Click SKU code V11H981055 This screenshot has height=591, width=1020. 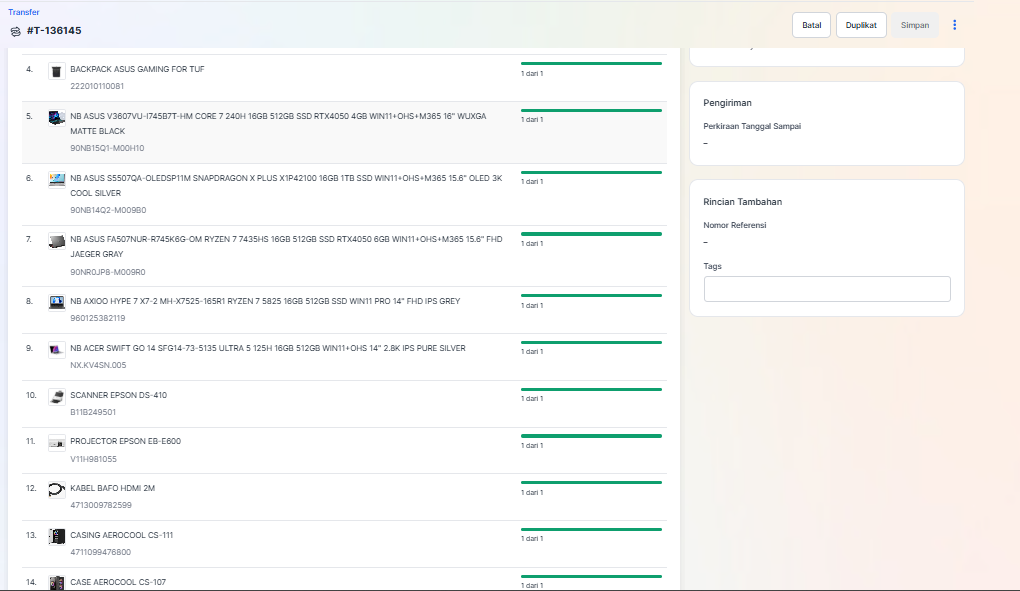coord(94,459)
